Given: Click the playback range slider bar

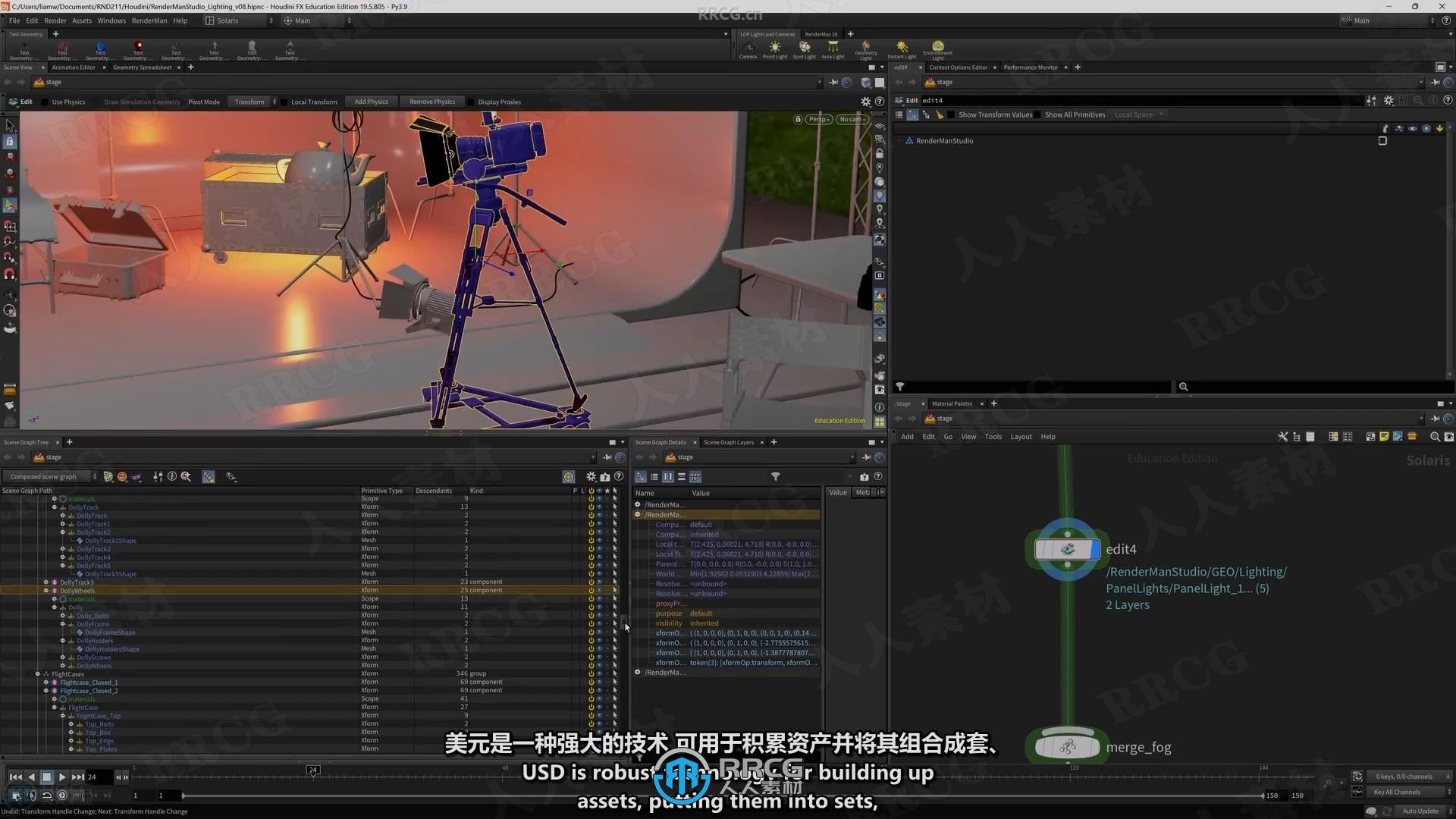Looking at the screenshot, I should 723,795.
